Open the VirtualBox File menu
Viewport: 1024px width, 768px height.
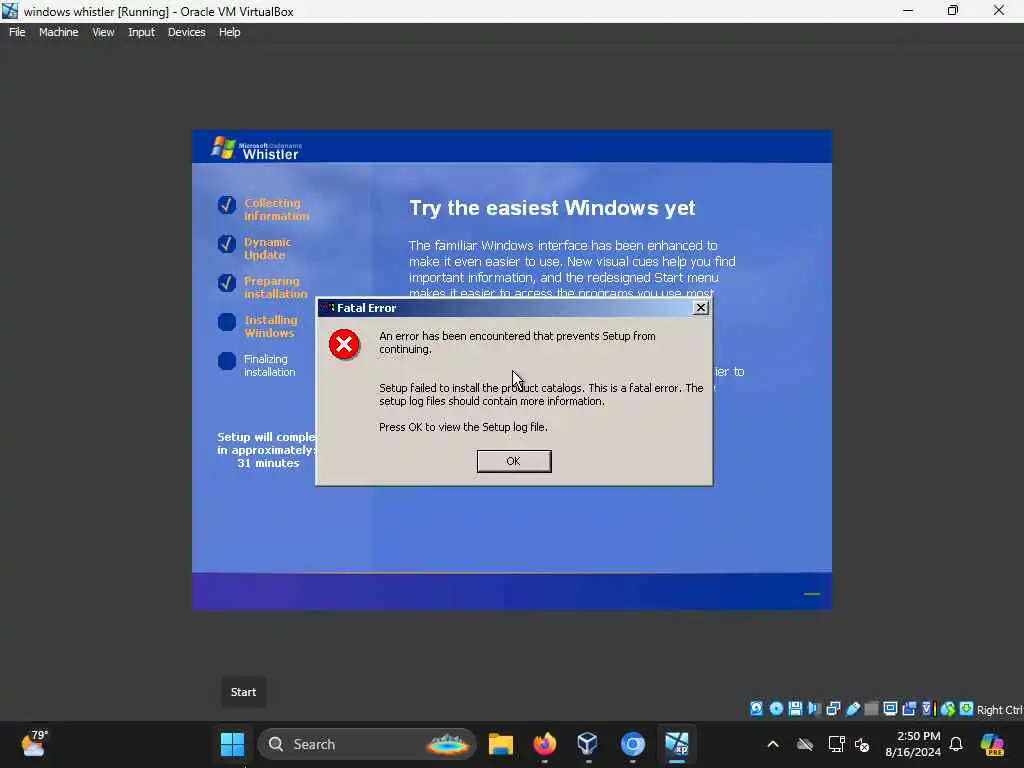coord(17,32)
